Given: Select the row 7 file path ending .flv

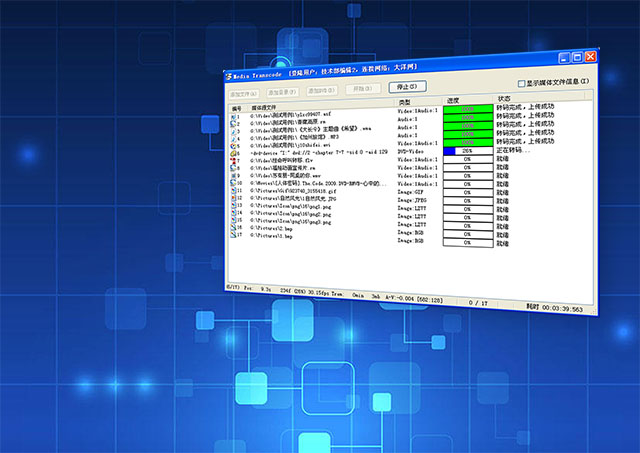Looking at the screenshot, I should click(x=282, y=160).
